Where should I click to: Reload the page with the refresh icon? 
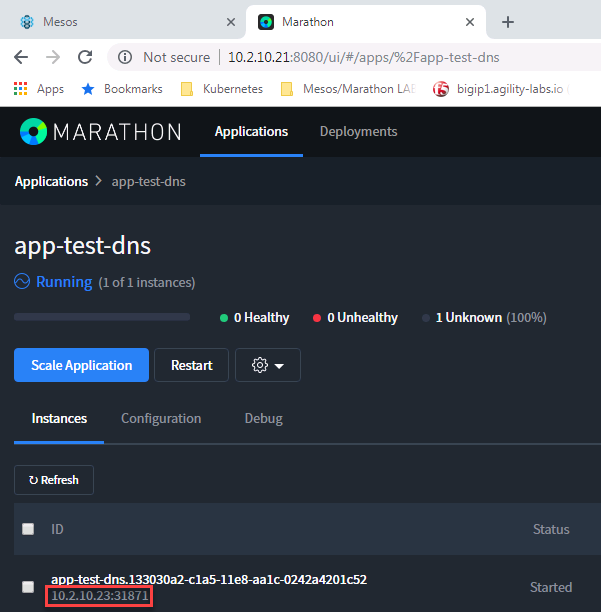[x=85, y=57]
